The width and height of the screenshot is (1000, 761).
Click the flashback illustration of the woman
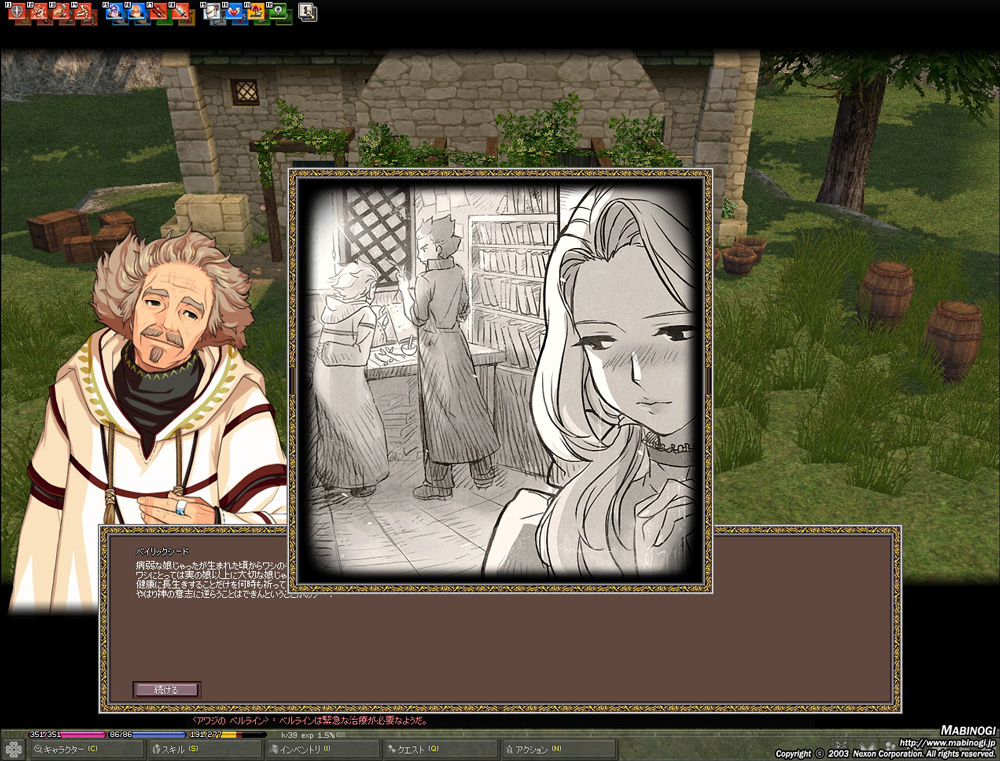point(501,381)
